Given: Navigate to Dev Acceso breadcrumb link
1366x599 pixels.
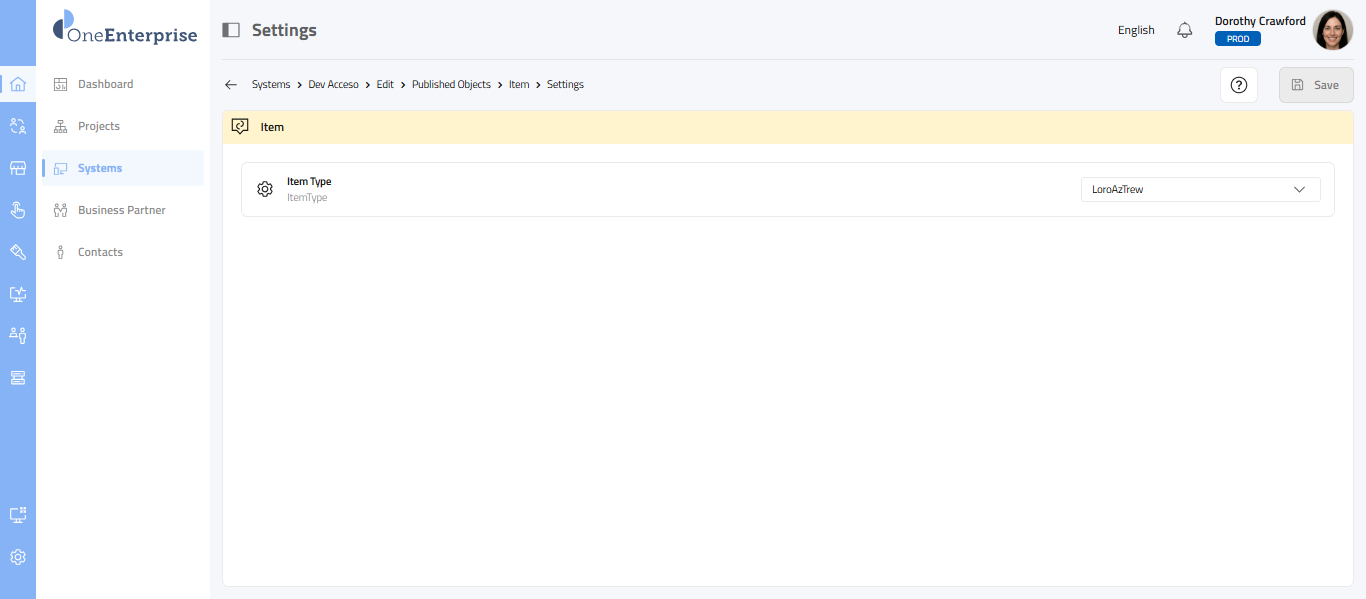Looking at the screenshot, I should (x=333, y=85).
